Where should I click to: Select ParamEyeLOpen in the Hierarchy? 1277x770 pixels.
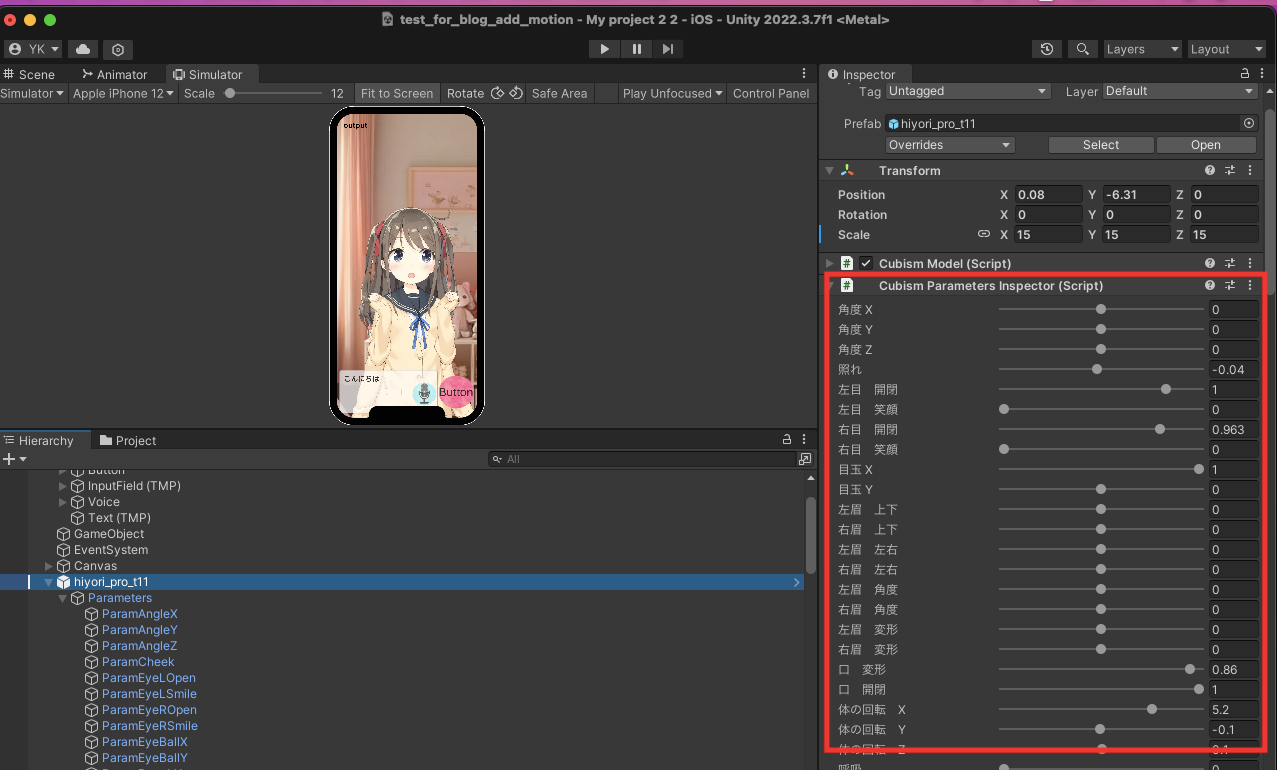(147, 677)
